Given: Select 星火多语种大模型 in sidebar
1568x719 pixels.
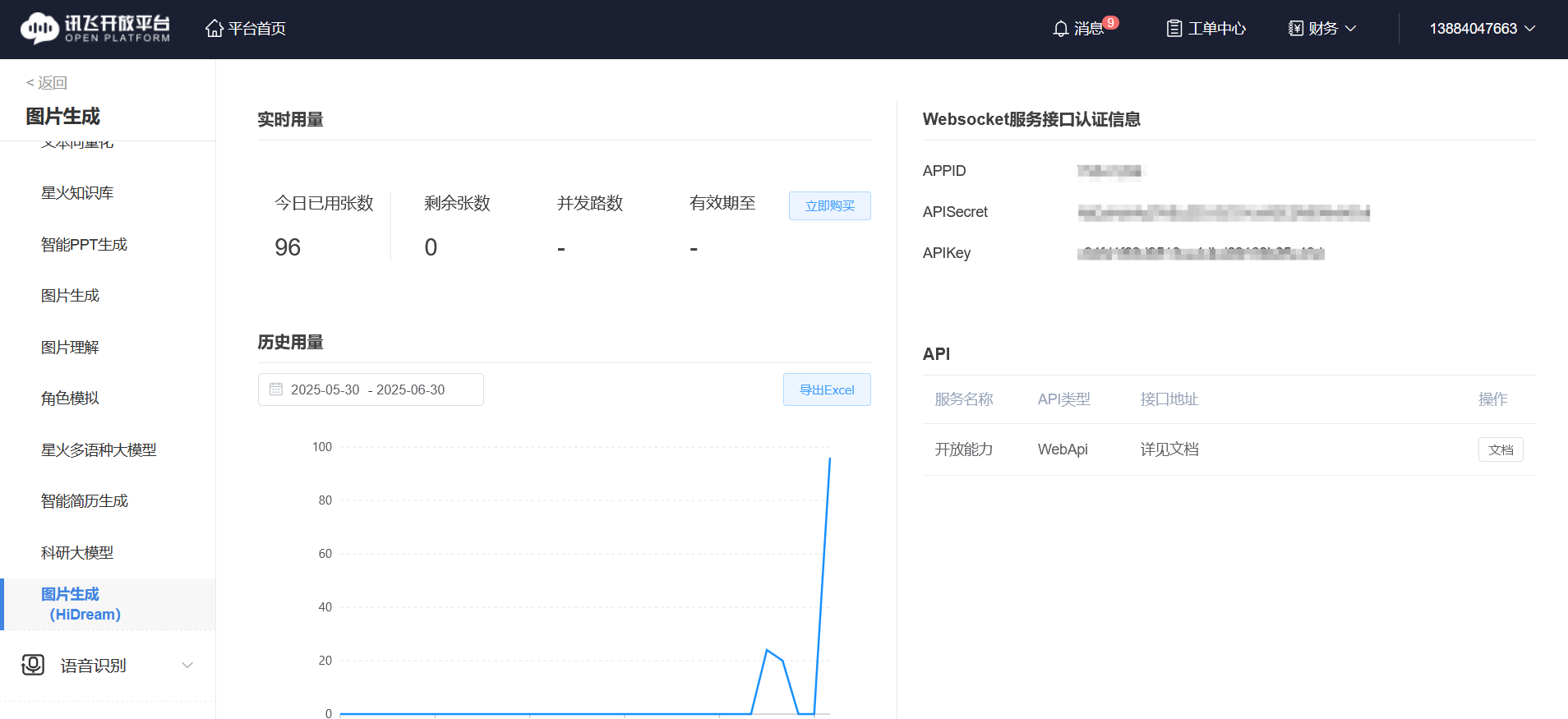Looking at the screenshot, I should point(99,449).
